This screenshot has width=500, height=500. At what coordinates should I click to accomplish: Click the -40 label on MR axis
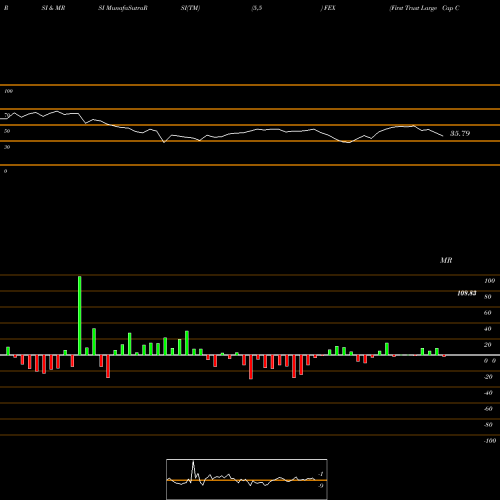click(488, 393)
